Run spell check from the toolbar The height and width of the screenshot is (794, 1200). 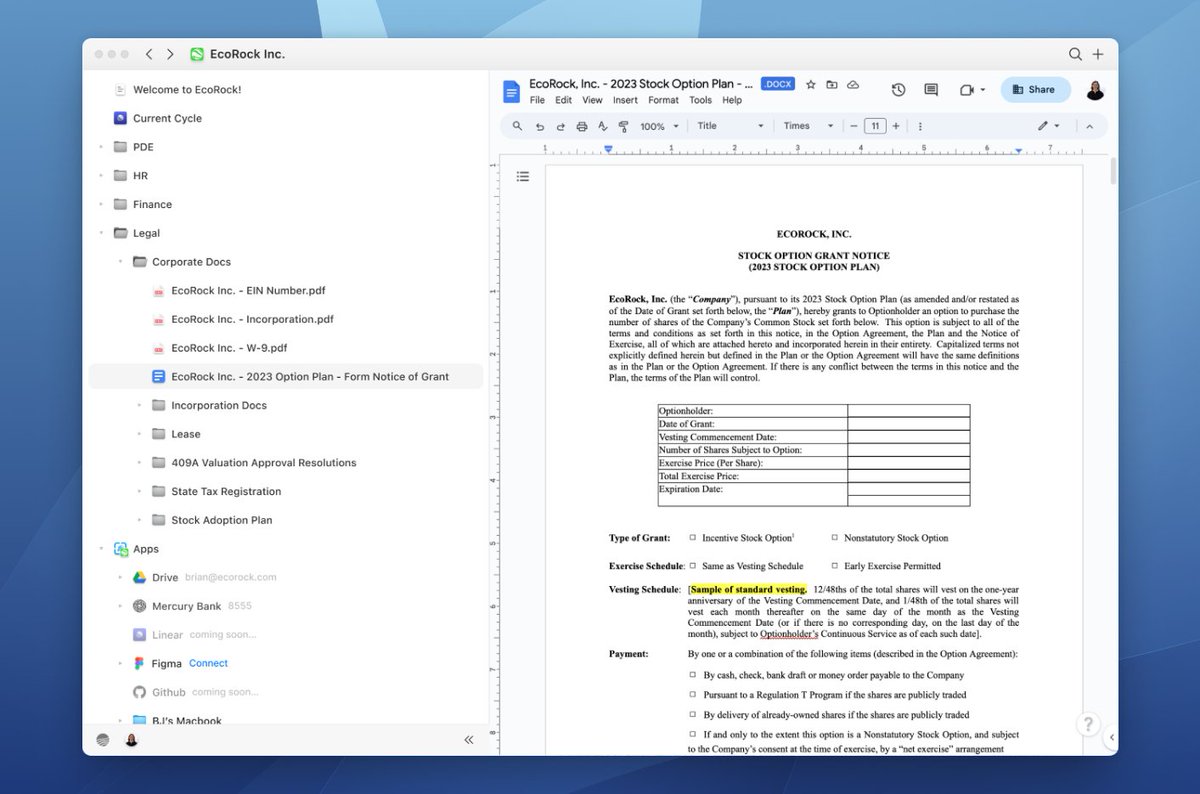coord(603,126)
